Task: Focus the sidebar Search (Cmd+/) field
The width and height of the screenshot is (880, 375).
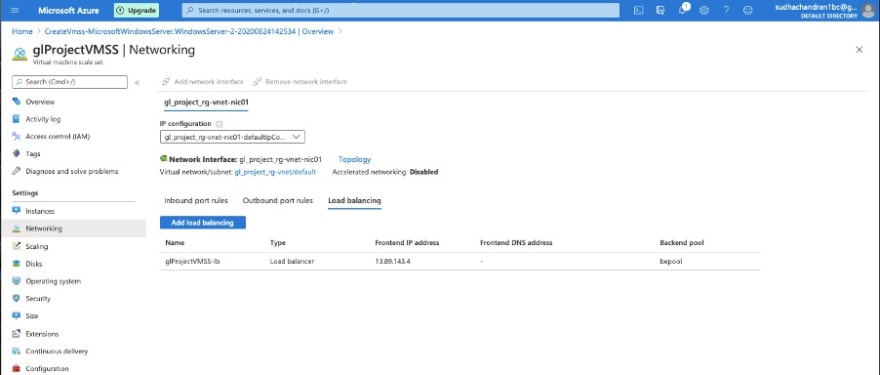Action: click(70, 82)
